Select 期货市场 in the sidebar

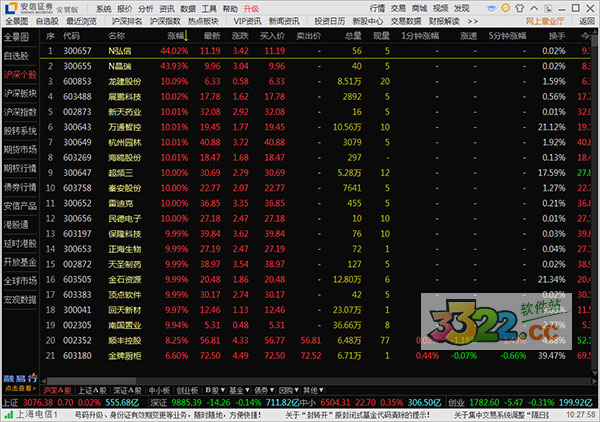click(x=20, y=150)
